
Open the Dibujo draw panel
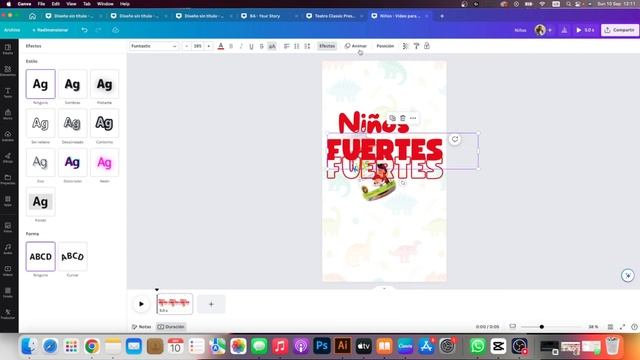click(x=8, y=158)
